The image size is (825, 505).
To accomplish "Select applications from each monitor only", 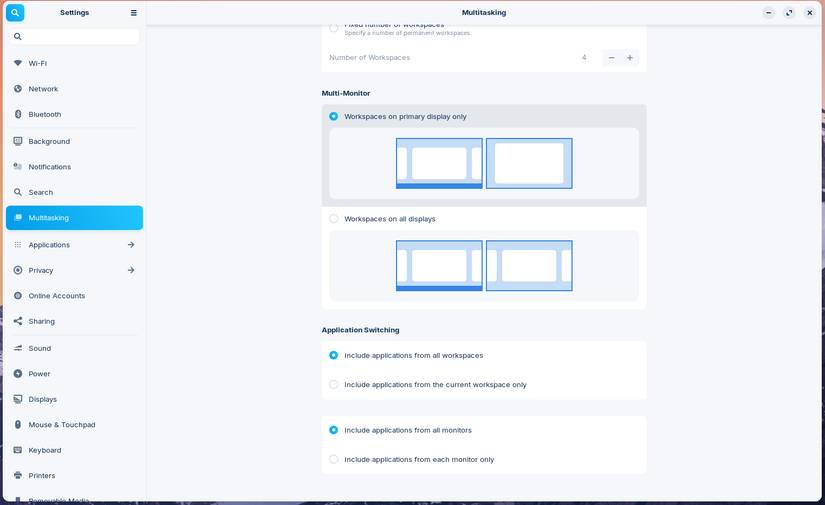I will click(334, 459).
